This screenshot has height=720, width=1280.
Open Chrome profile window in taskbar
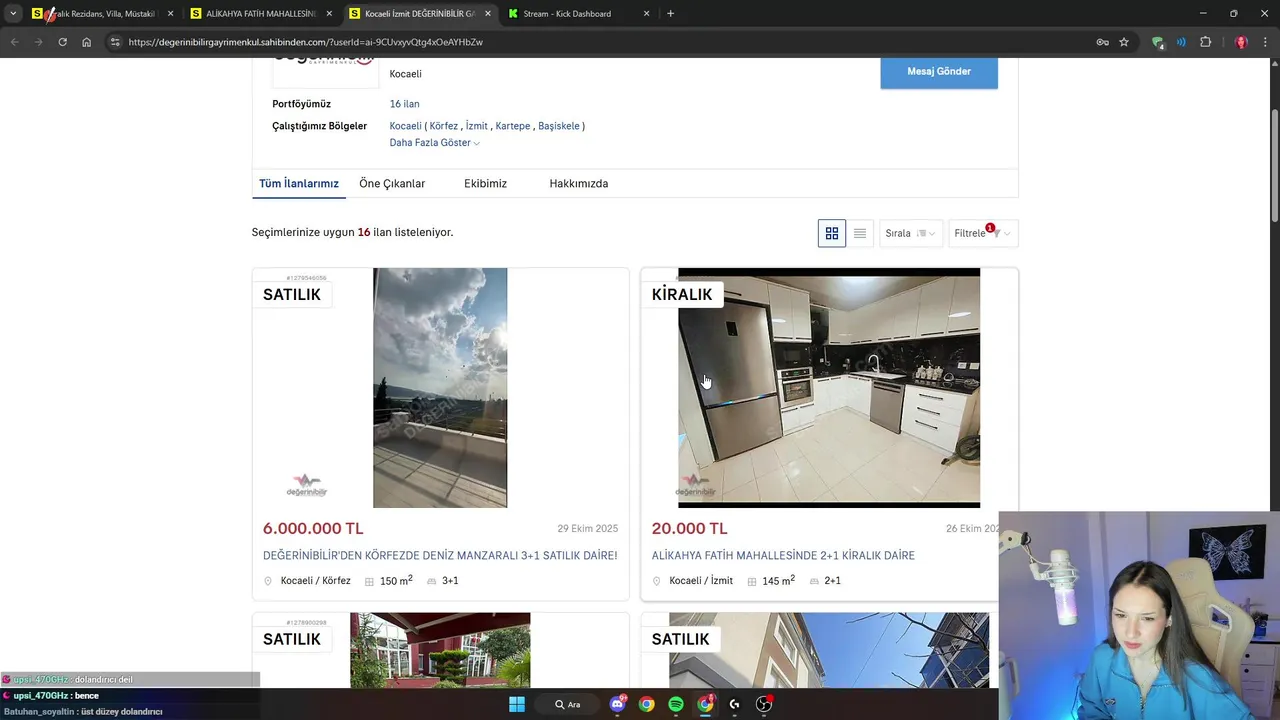706,704
